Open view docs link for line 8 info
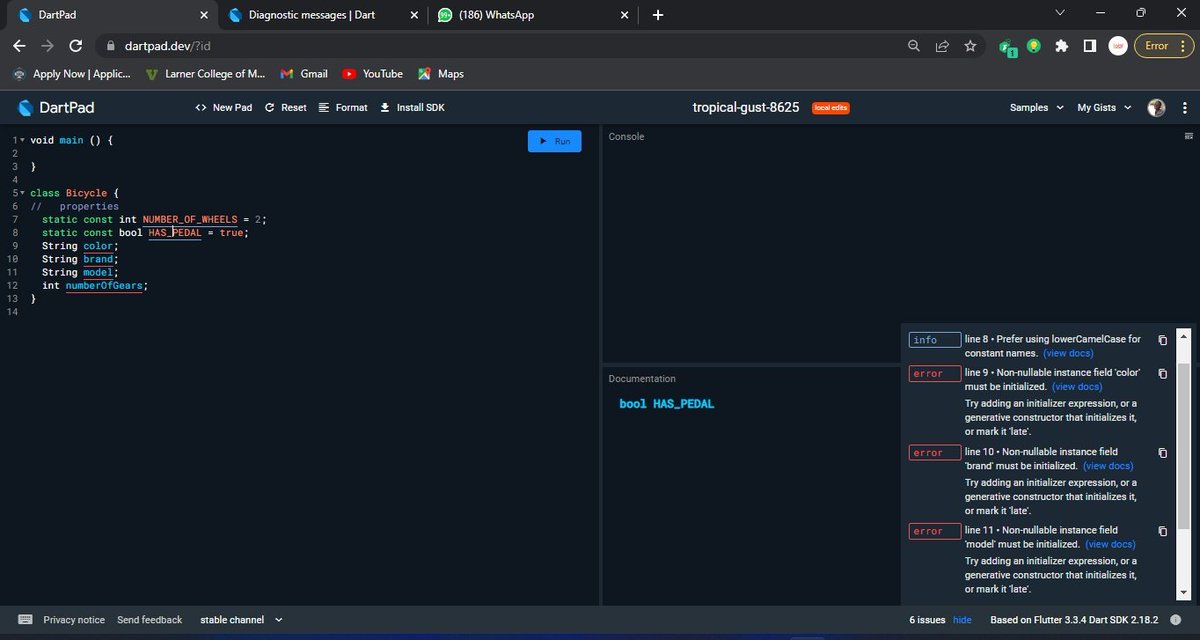The height and width of the screenshot is (640, 1200). tap(1068, 353)
